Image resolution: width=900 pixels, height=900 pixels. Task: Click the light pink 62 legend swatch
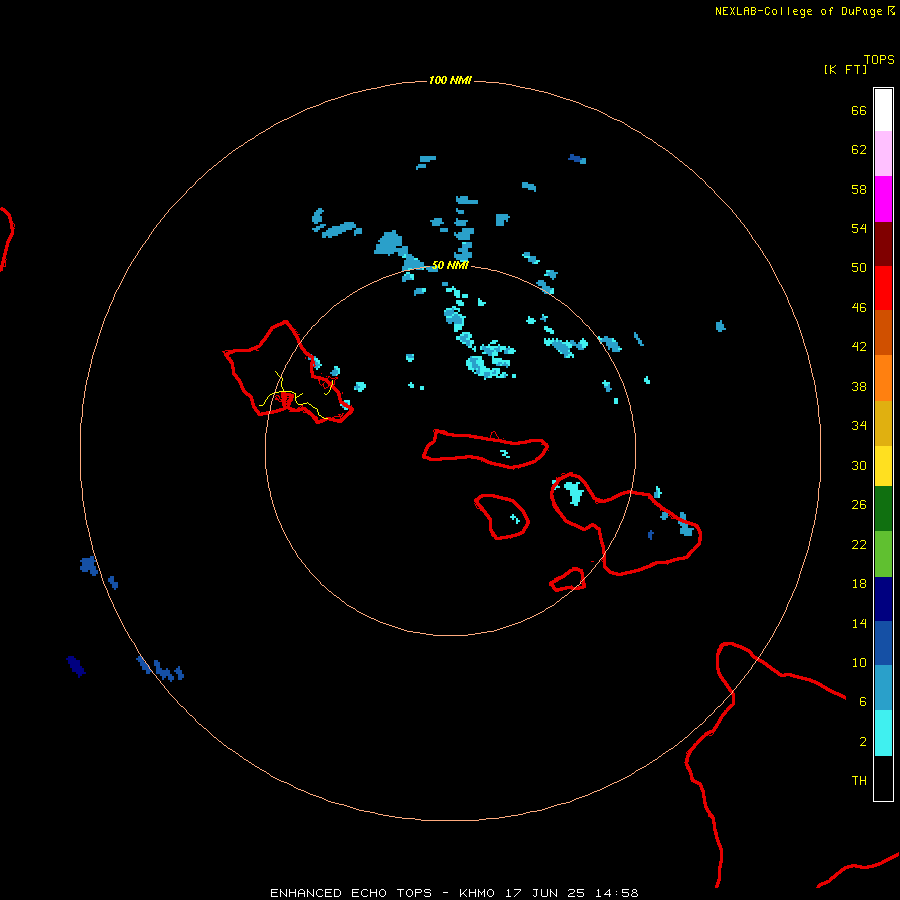coord(883,153)
